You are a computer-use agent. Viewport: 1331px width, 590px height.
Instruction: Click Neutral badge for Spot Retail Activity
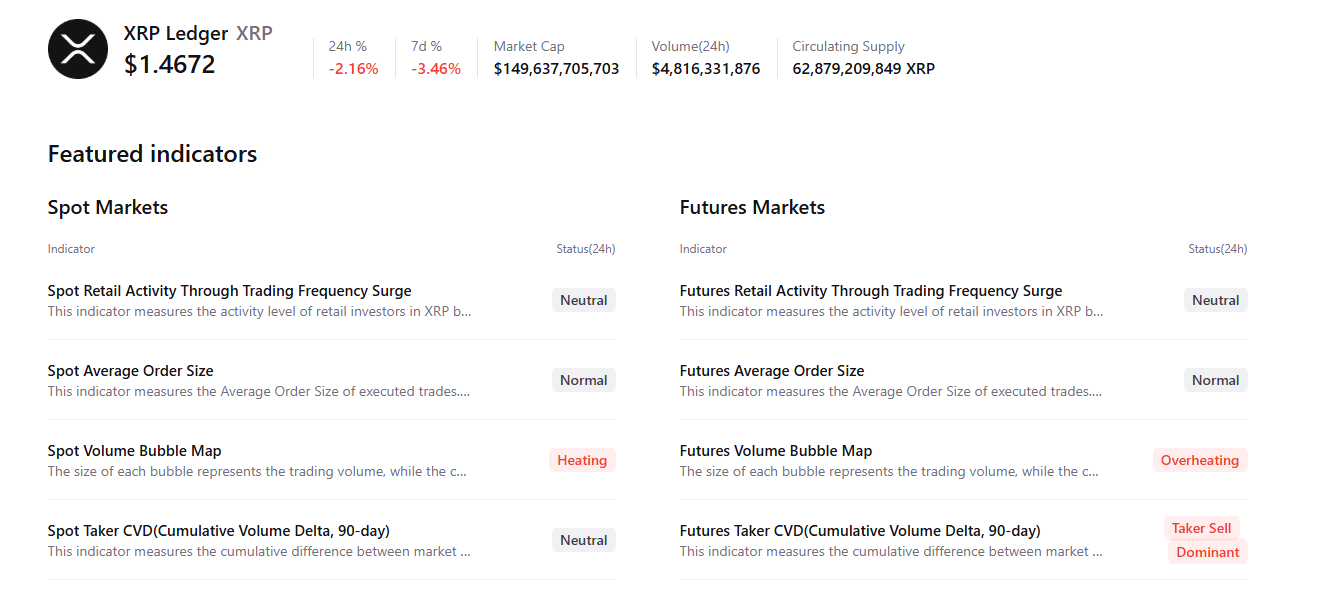(584, 300)
